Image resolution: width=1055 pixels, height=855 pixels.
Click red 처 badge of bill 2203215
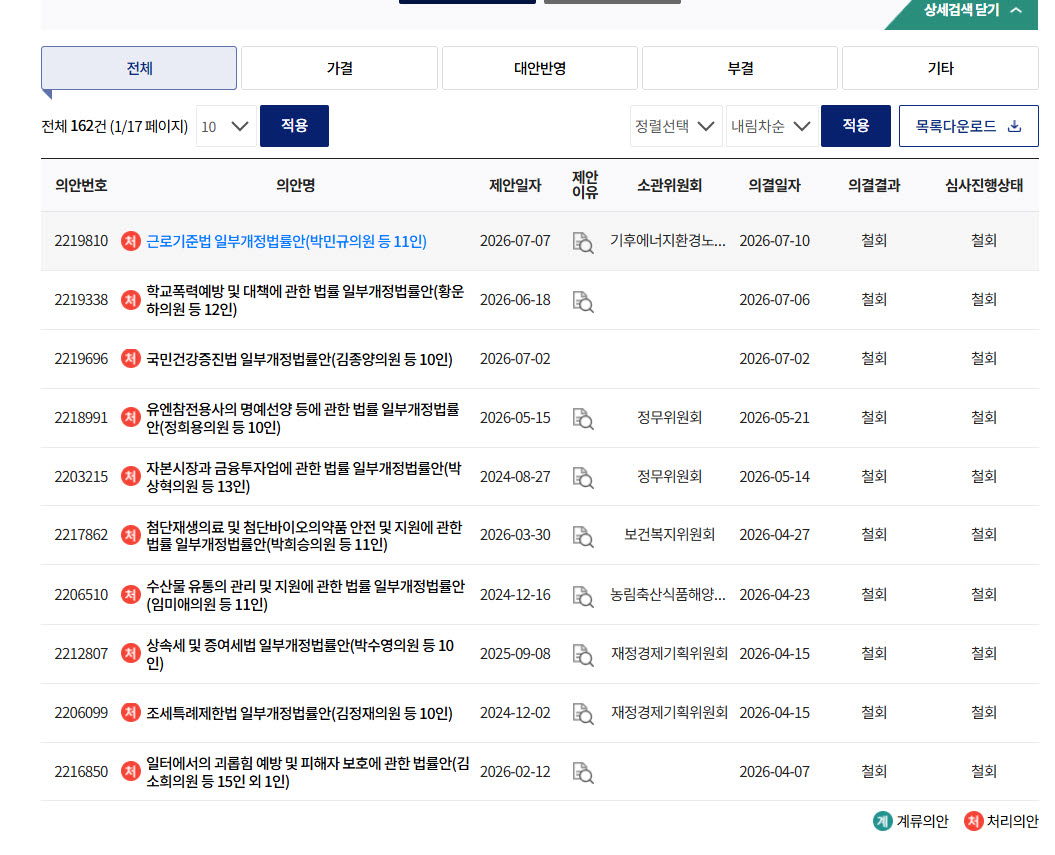tap(131, 476)
